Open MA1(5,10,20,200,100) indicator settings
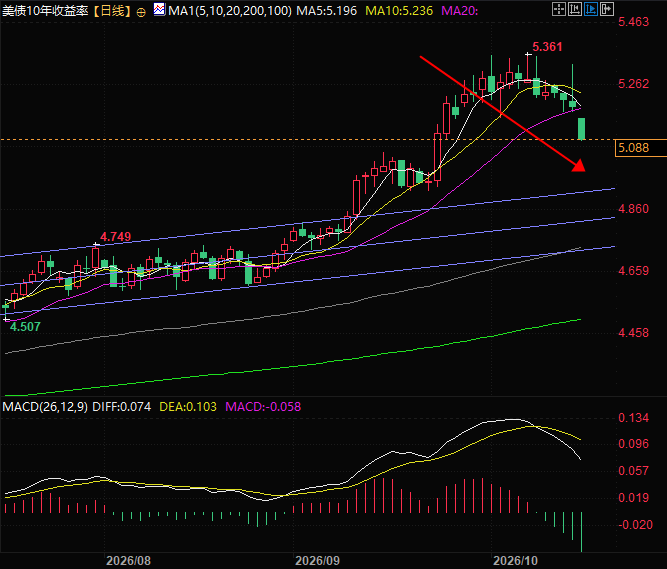Image resolution: width=667 pixels, height=569 pixels. click(x=230, y=11)
